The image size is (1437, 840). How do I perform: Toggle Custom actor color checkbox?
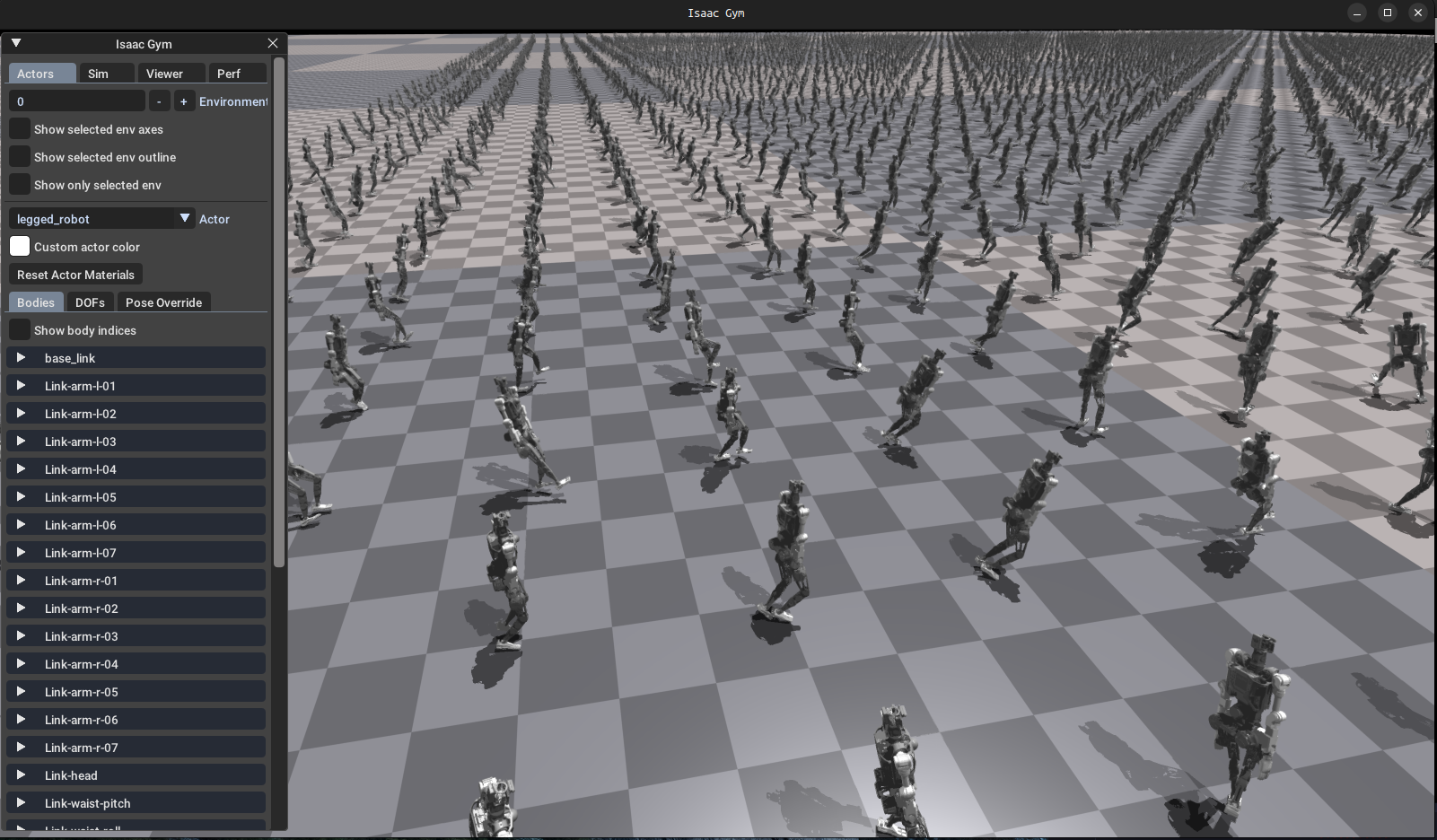pyautogui.click(x=20, y=247)
